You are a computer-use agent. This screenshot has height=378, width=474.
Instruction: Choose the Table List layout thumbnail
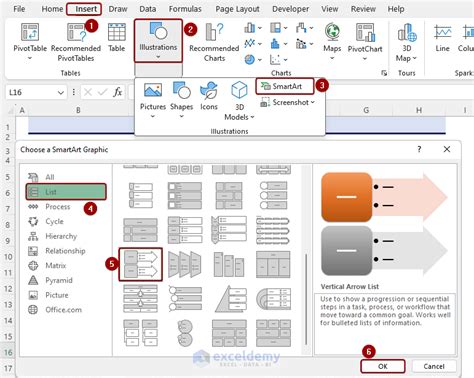click(273, 264)
